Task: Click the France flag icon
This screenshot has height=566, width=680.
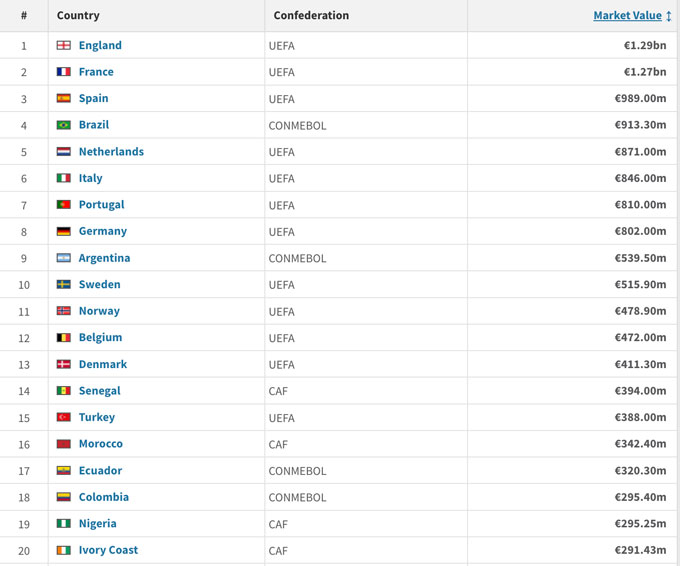Action: point(64,72)
